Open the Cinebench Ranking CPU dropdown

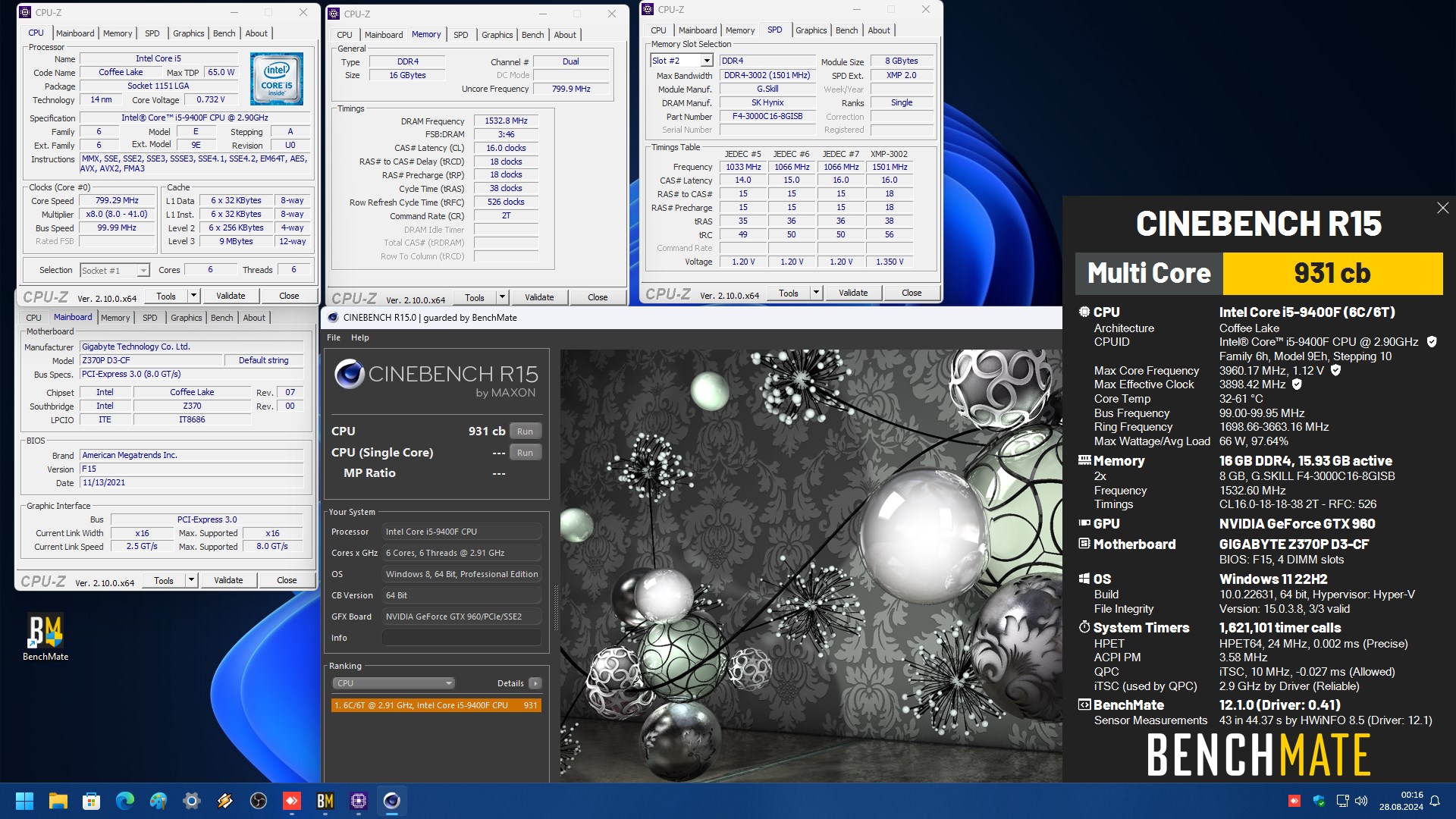pos(393,683)
